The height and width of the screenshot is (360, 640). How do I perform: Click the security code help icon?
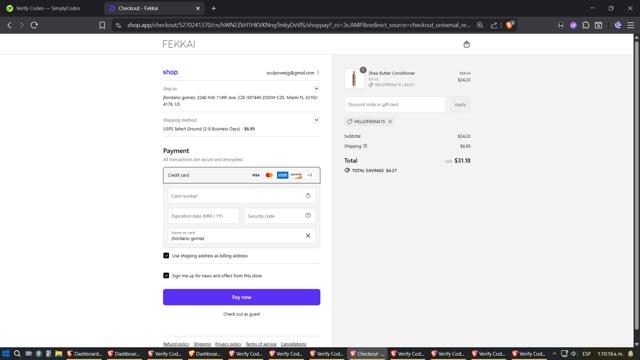coord(308,216)
